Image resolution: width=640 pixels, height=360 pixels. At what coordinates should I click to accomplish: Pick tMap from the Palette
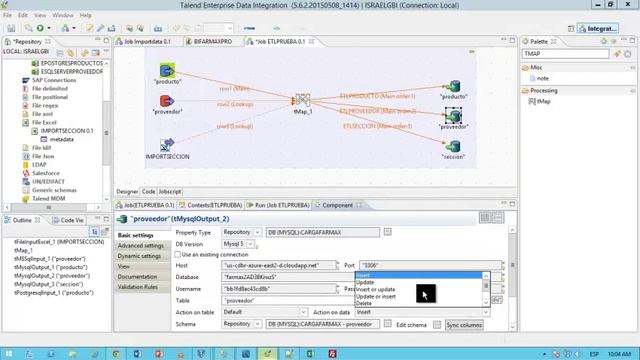540,101
